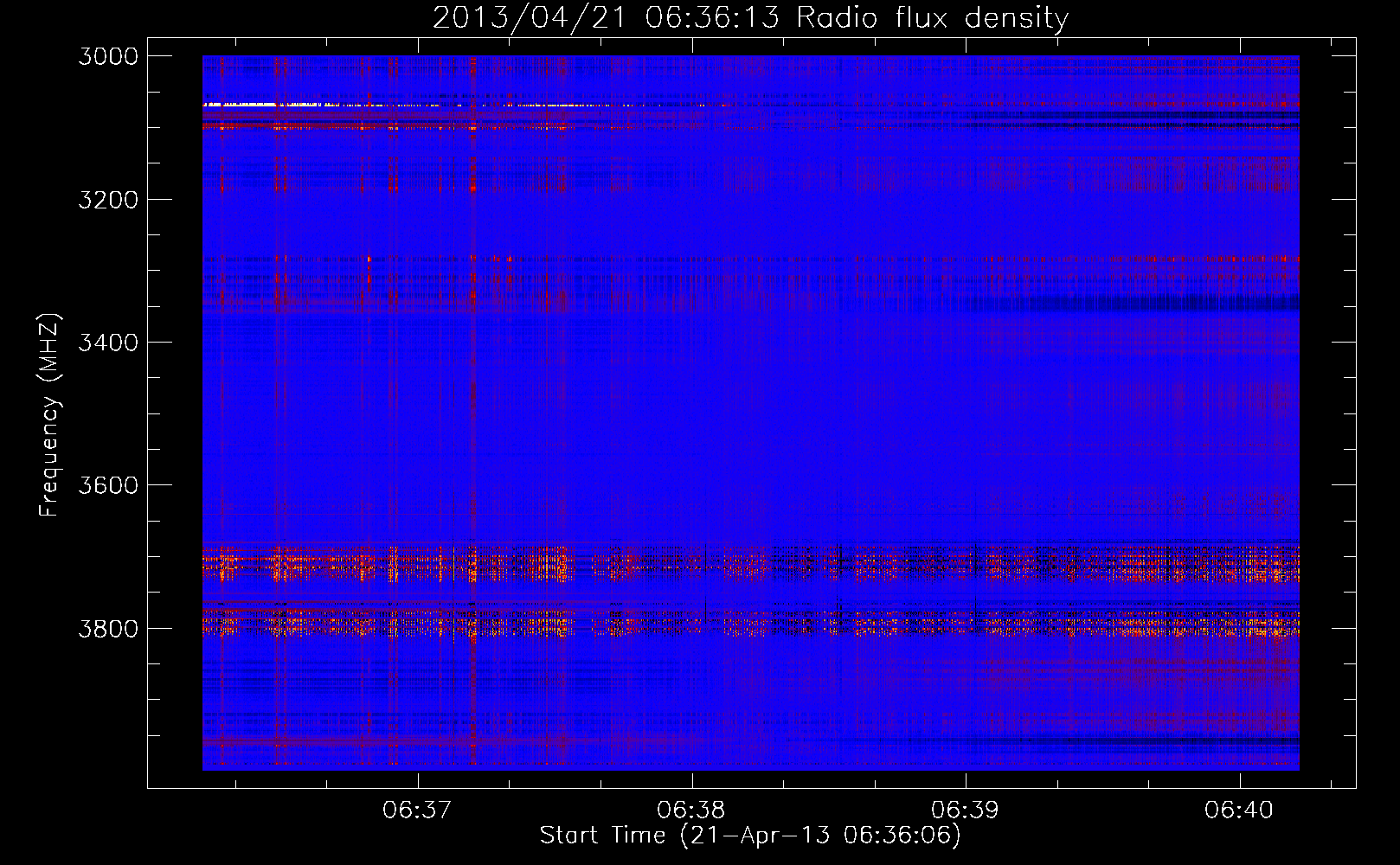Viewport: 1400px width, 865px height.
Task: Click the 06:37 time tick label
Action: 417,810
